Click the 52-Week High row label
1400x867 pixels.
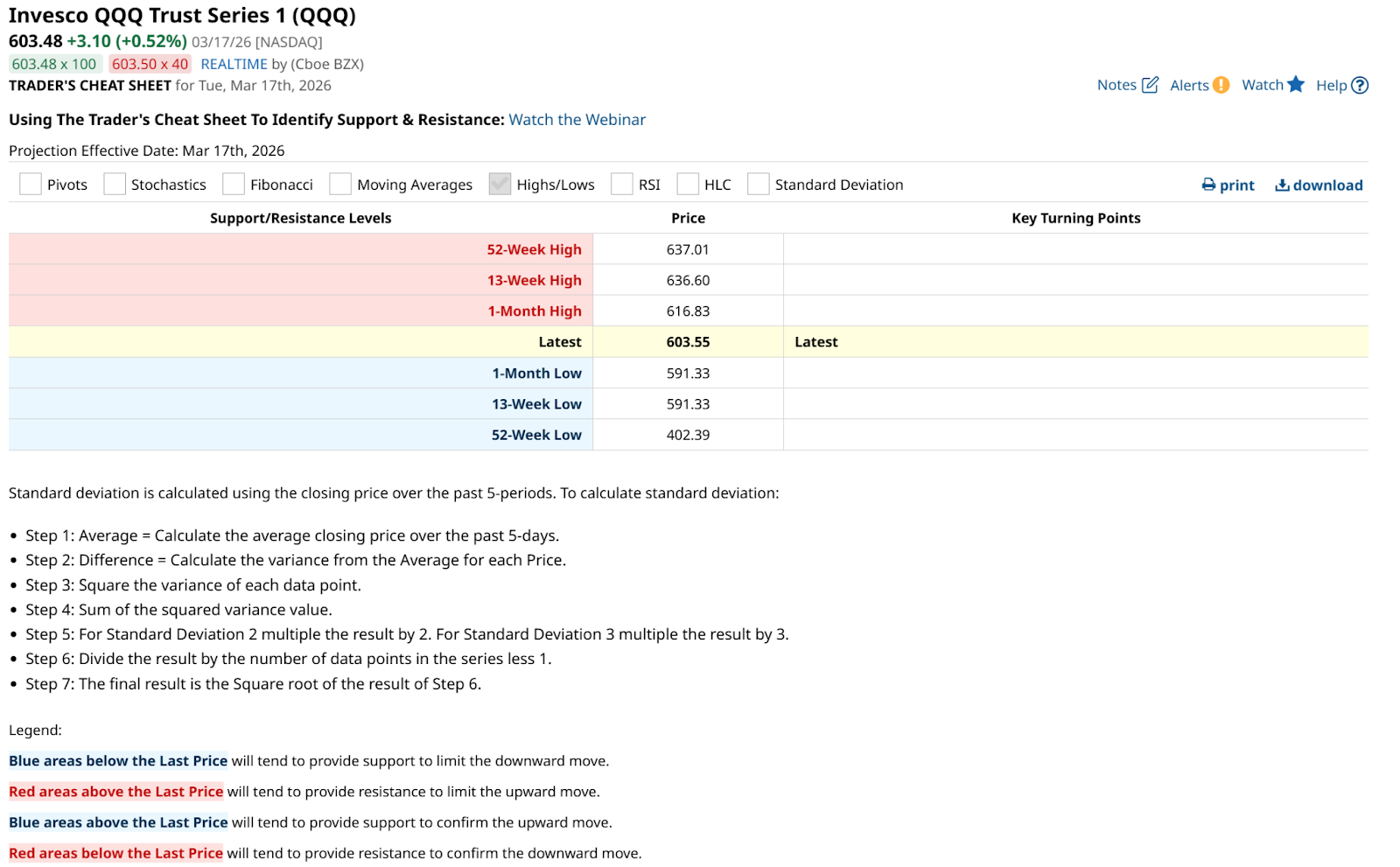click(x=534, y=249)
